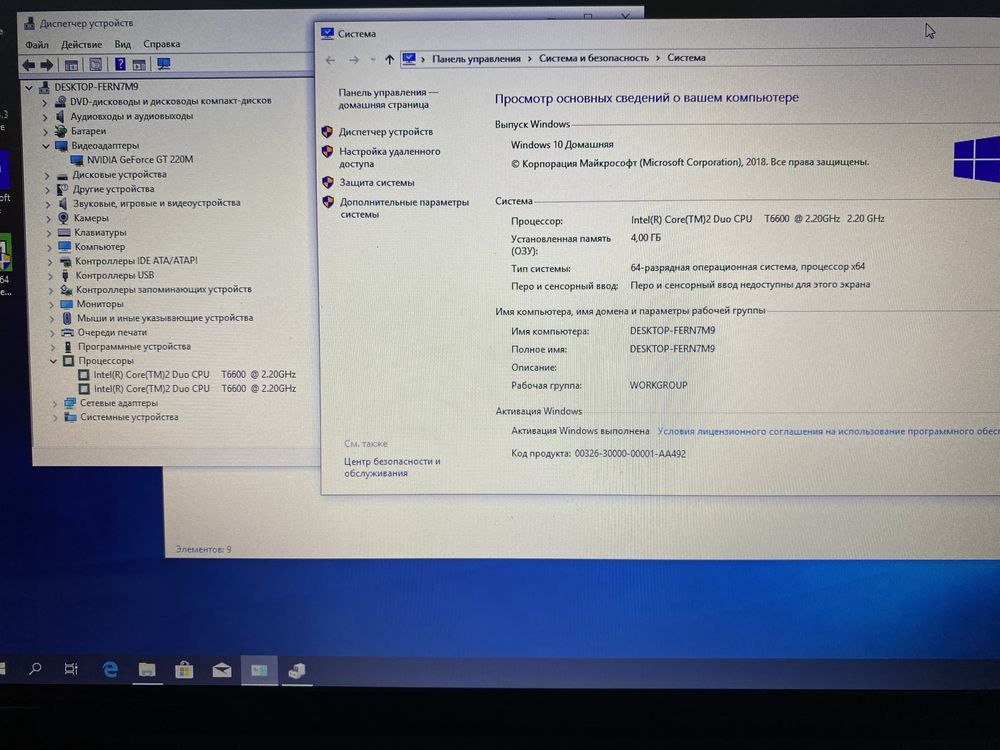This screenshot has height=750, width=1000.
Task: Click the show/hide console tree toolbar icon
Action: (71, 65)
